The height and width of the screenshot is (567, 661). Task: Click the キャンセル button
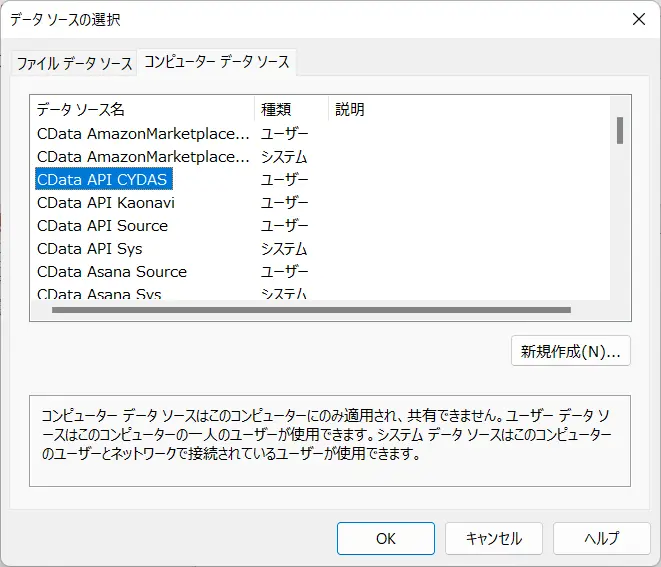494,538
